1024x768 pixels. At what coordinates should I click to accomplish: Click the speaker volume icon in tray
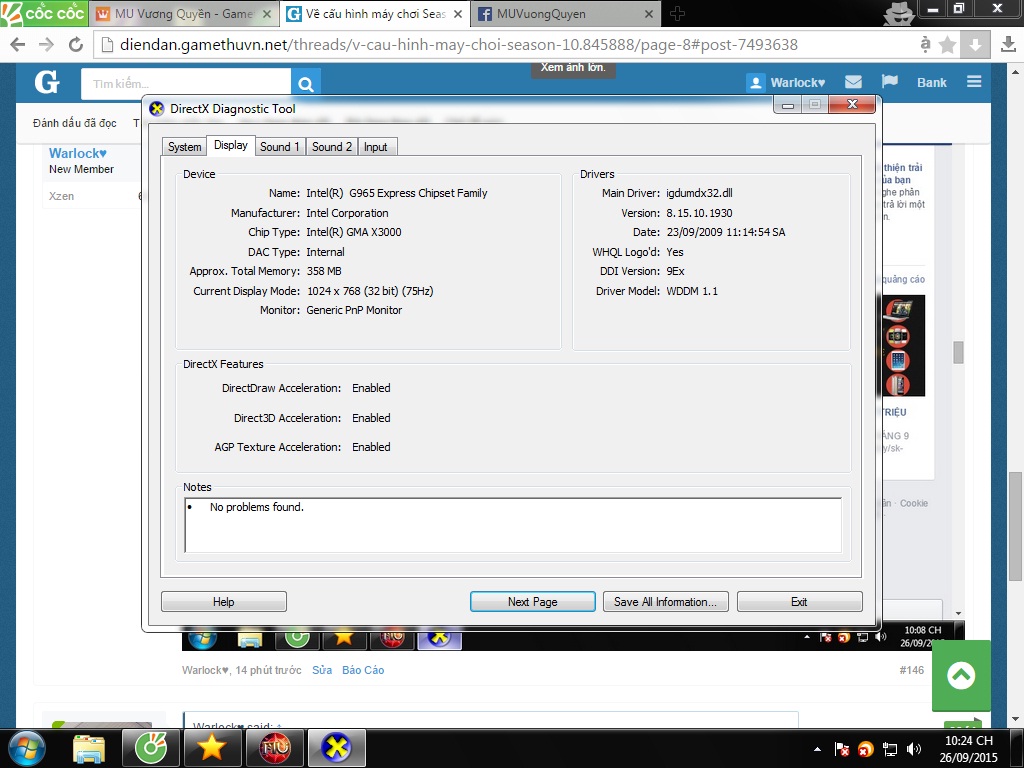click(913, 748)
